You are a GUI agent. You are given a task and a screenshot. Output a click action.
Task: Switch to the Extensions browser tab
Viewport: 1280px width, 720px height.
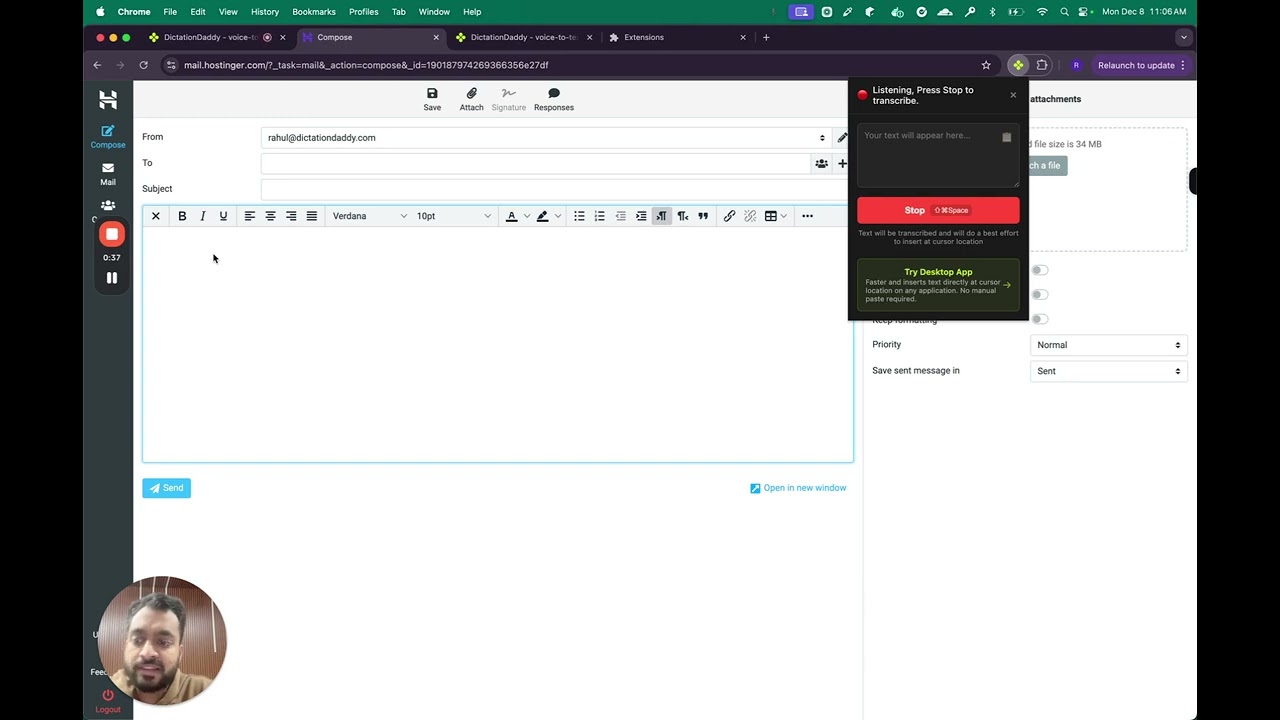(677, 37)
